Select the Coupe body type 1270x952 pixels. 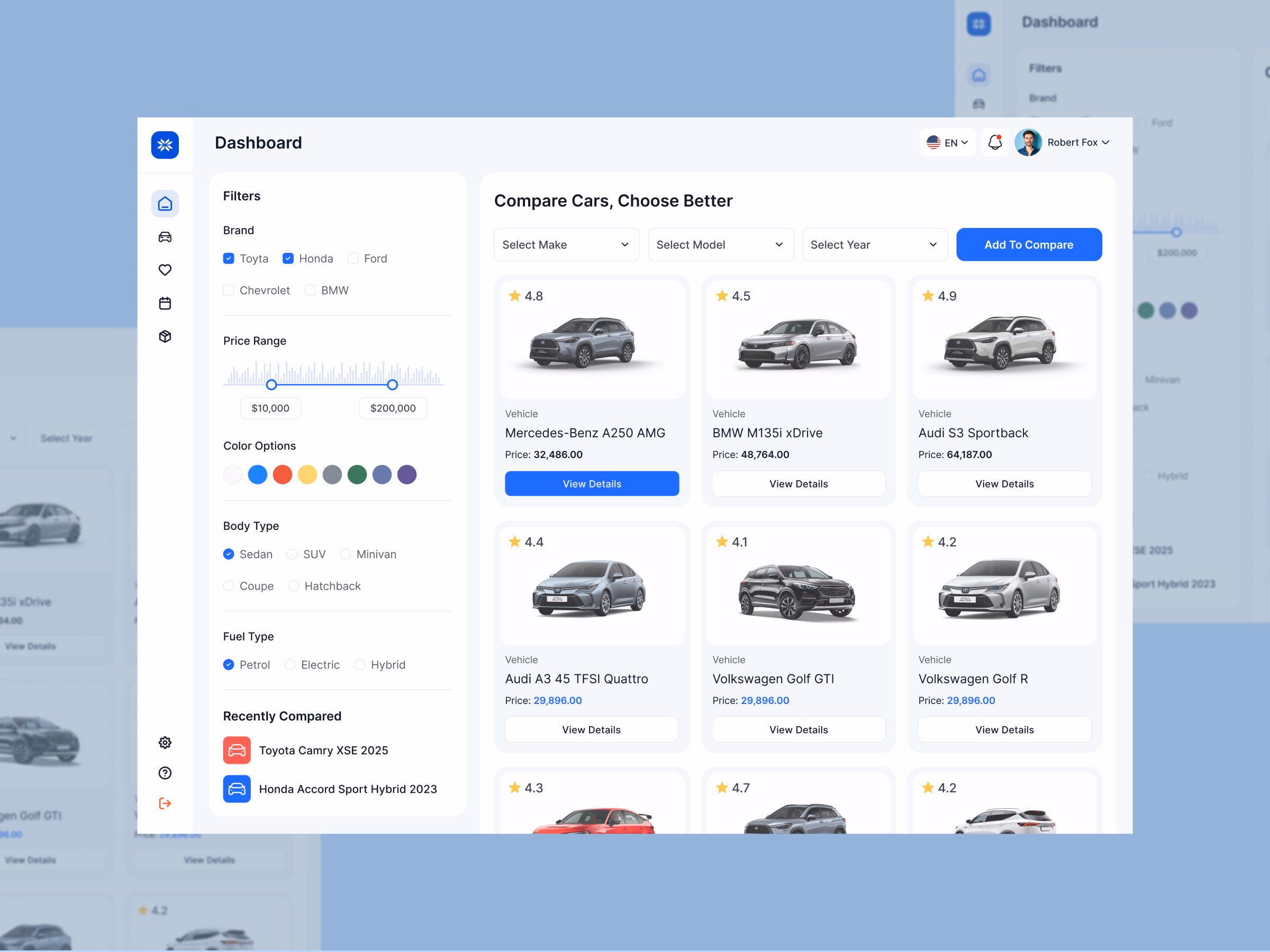tap(229, 585)
